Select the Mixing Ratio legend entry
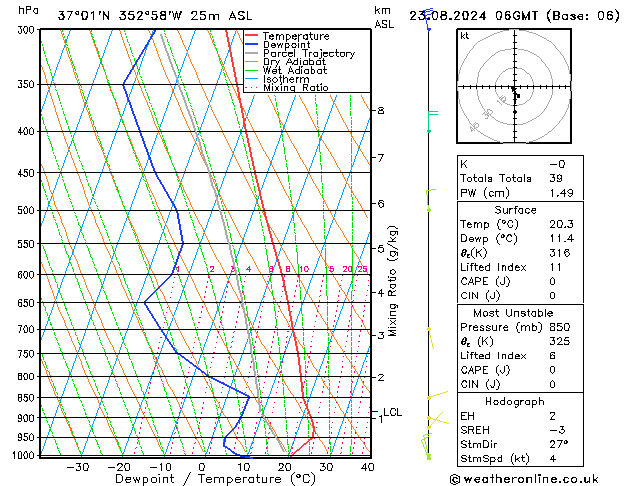Viewport: 629px width, 486px height. (295, 88)
